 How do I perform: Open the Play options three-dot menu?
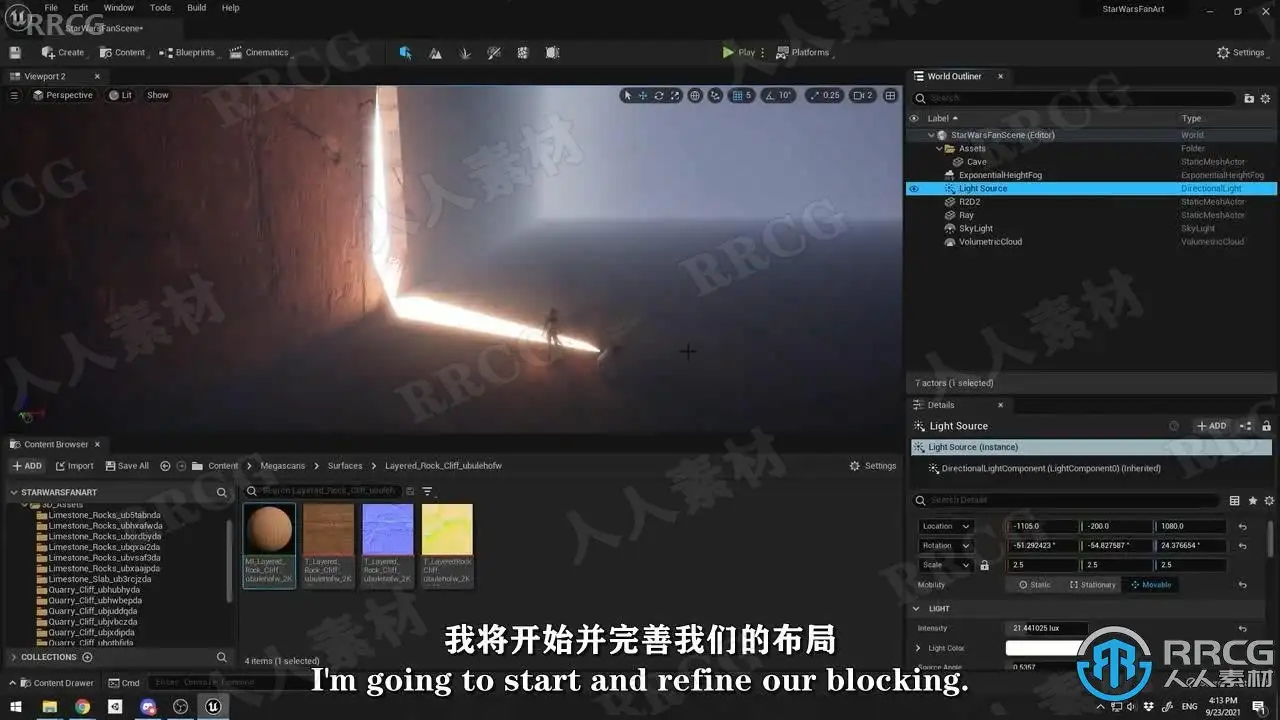pyautogui.click(x=763, y=52)
